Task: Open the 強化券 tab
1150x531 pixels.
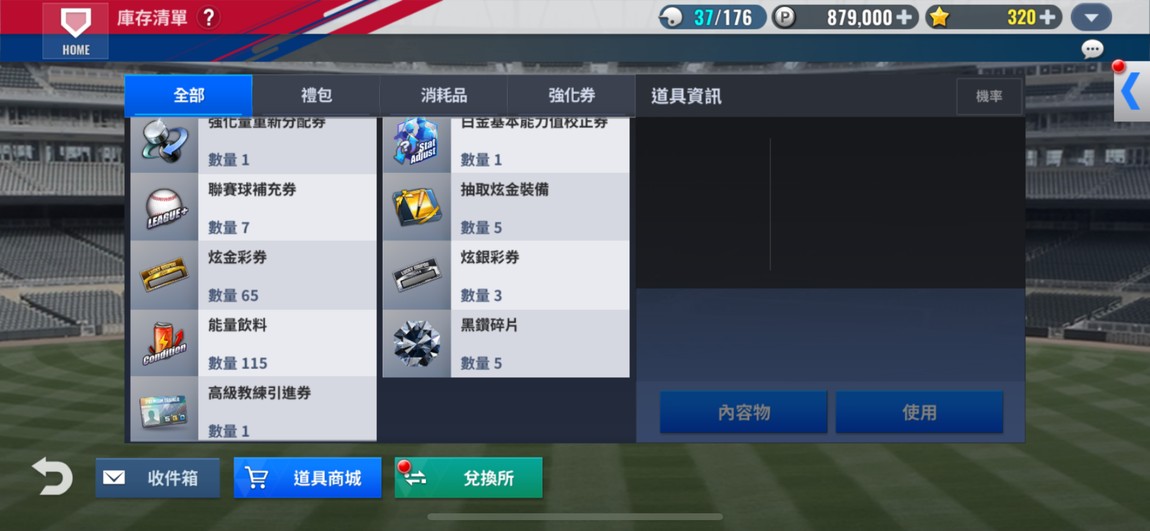Action: pos(571,96)
